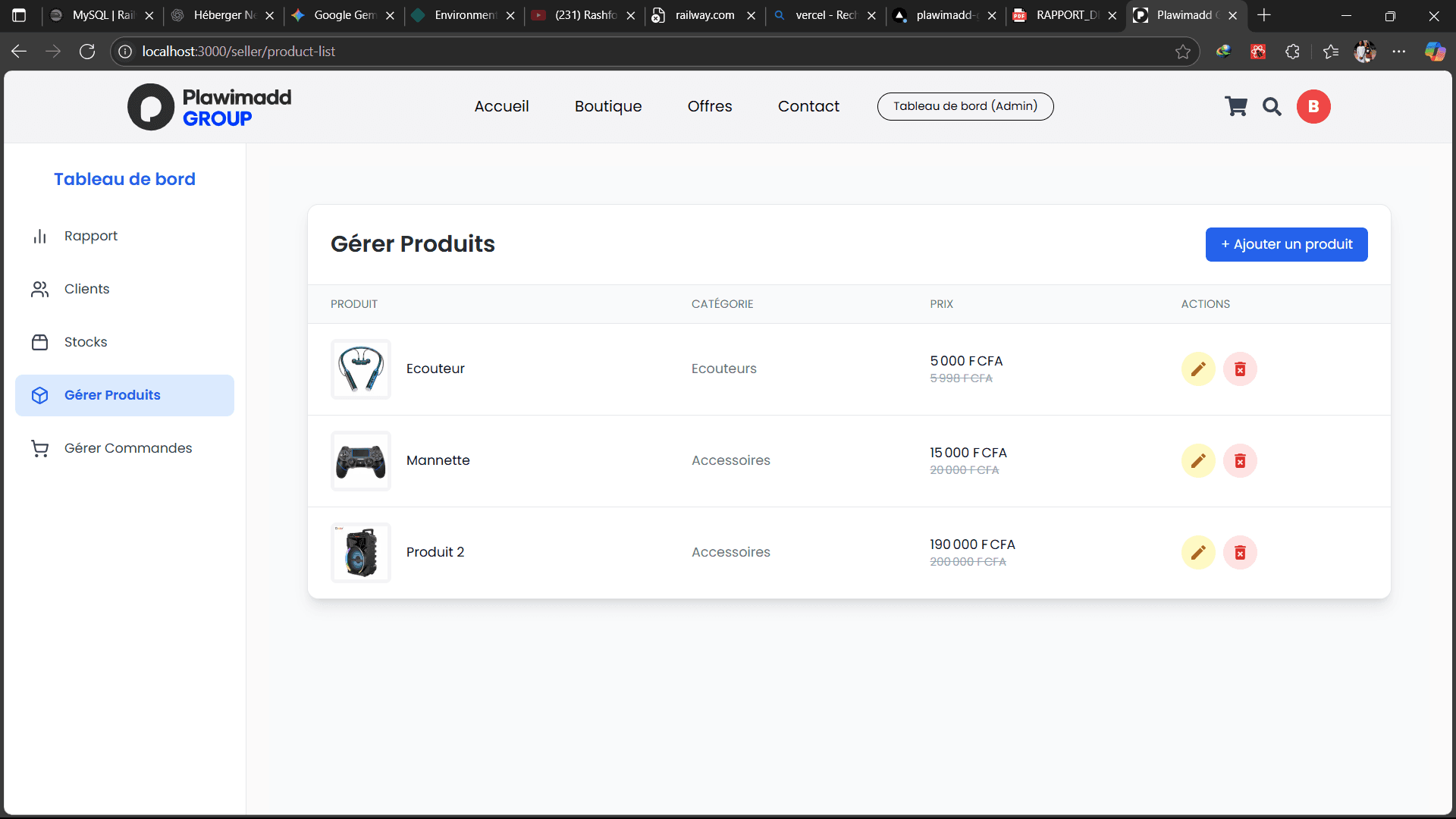Delete the Mannette product with trash icon
Viewport: 1456px width, 819px height.
(1240, 461)
